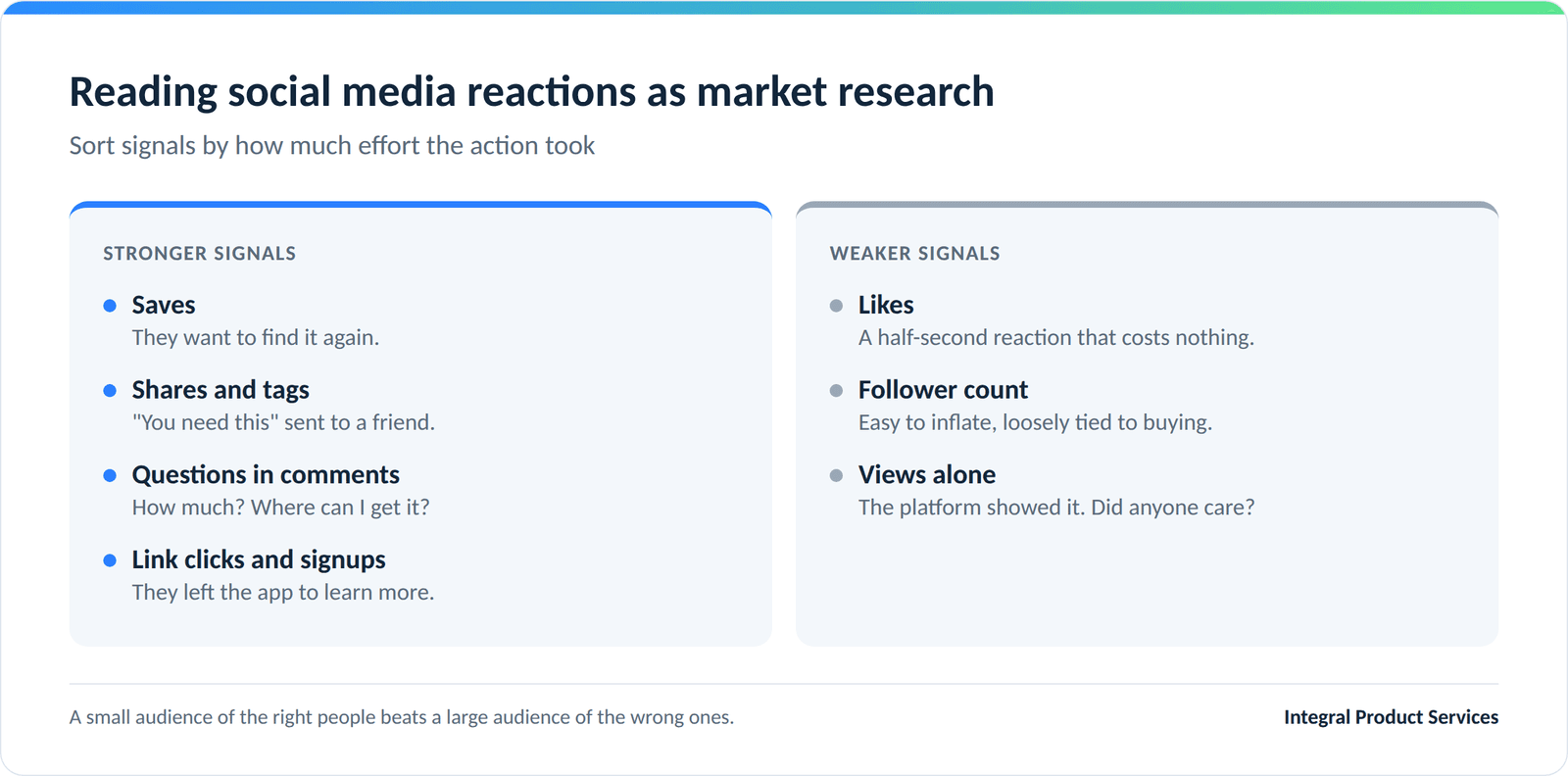Click the gray bullet beside Likes
The image size is (1568, 776).
point(836,306)
